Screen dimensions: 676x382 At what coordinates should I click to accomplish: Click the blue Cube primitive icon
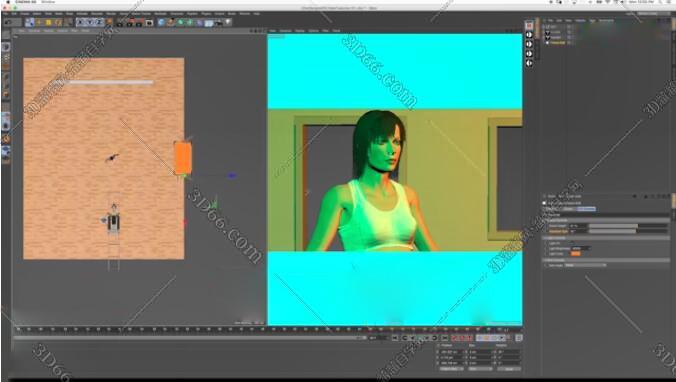pyautogui.click(x=161, y=22)
